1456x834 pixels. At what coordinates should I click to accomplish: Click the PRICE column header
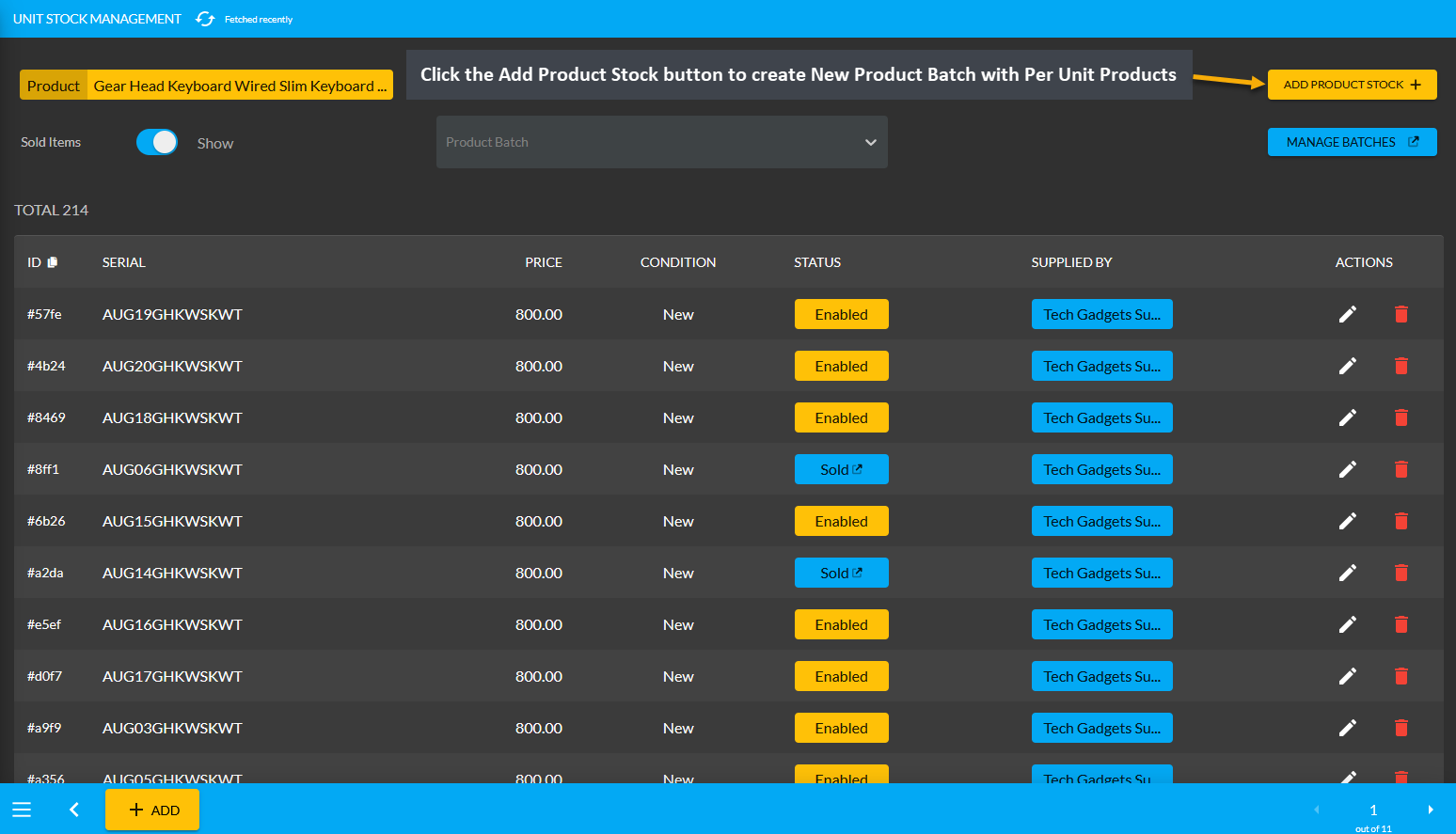(x=544, y=262)
